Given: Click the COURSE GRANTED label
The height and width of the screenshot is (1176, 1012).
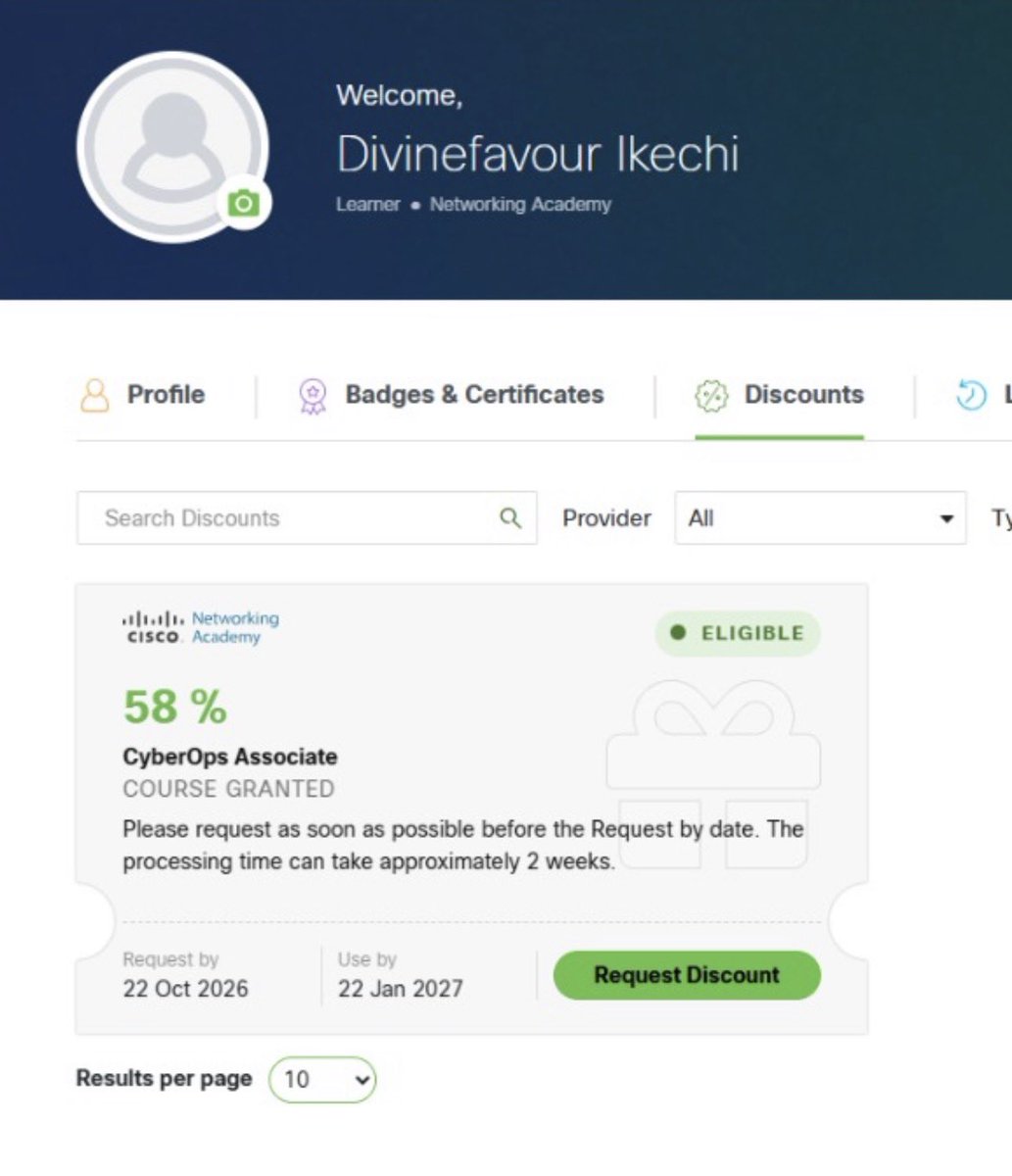Looking at the screenshot, I should coord(228,789).
